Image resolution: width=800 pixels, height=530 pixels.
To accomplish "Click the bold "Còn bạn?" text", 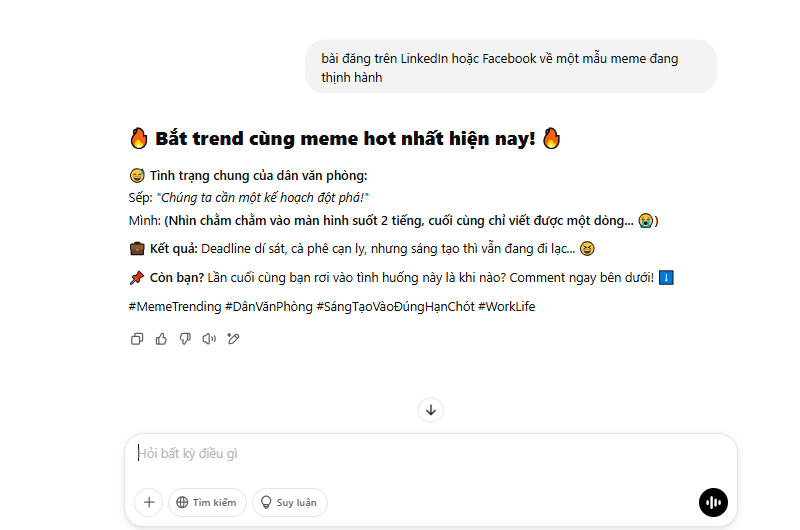I will coord(177,278).
